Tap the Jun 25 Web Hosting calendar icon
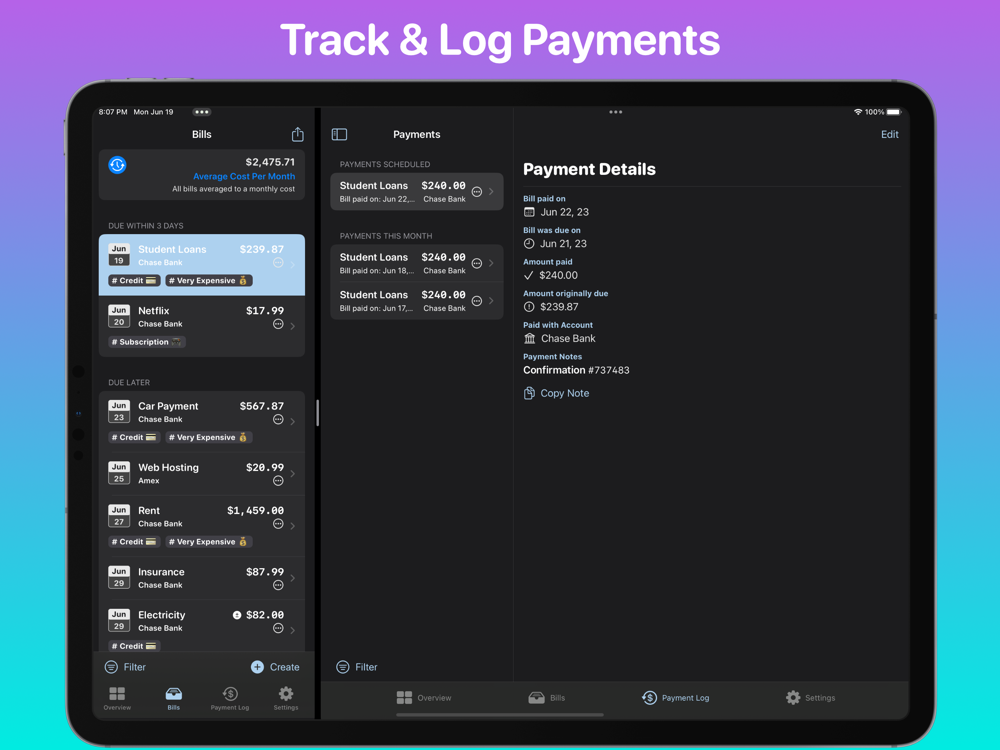The width and height of the screenshot is (1000, 750). coord(119,473)
